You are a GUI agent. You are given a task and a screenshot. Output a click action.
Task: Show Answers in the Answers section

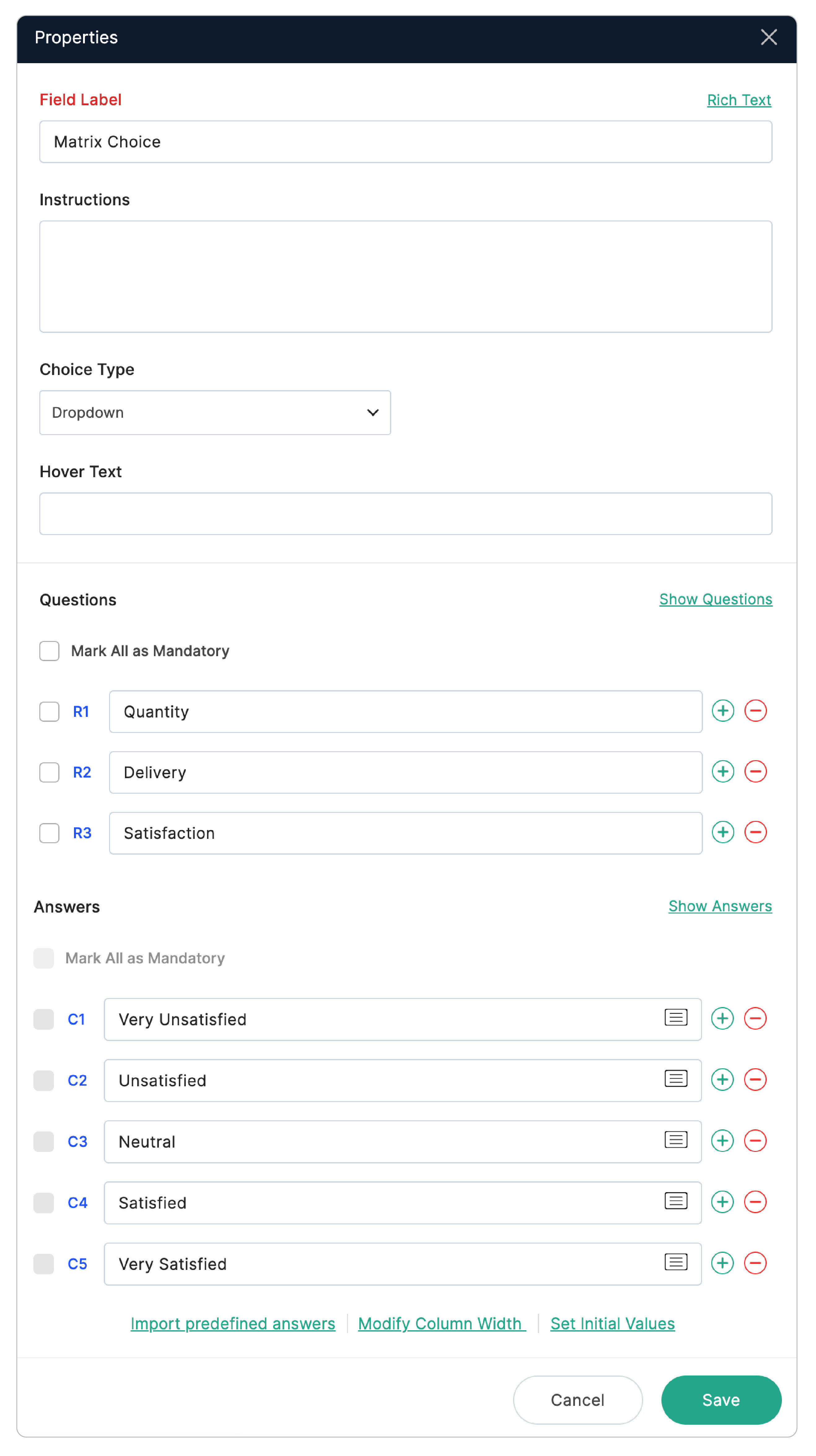[x=720, y=906]
